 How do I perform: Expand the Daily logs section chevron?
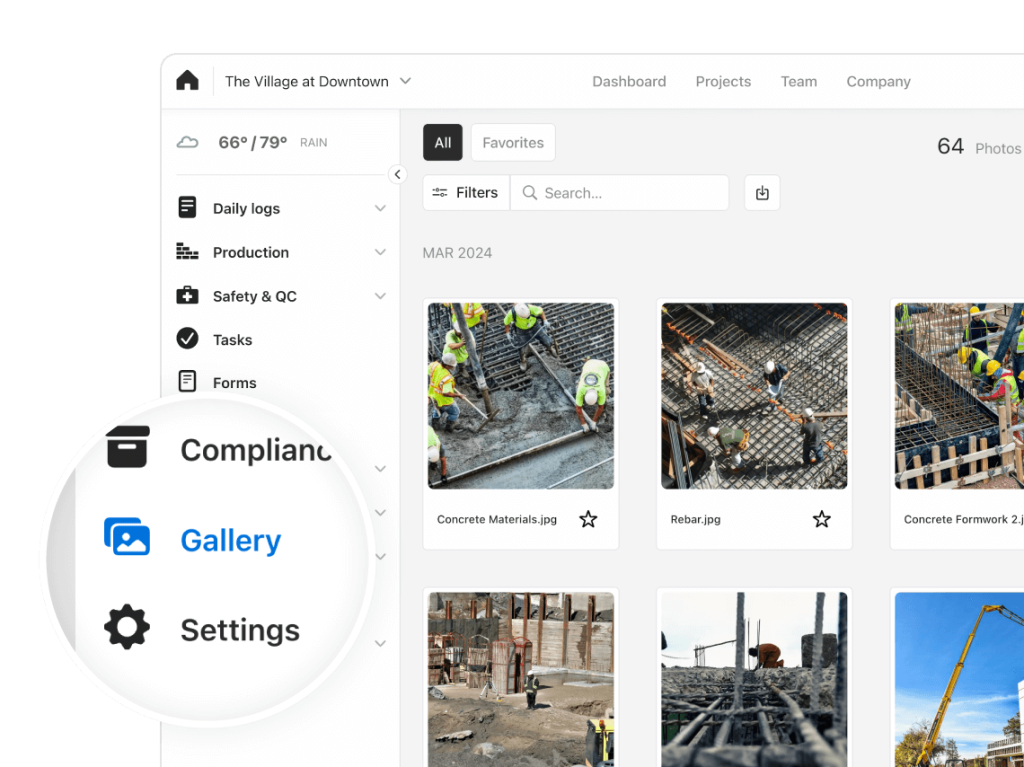380,208
